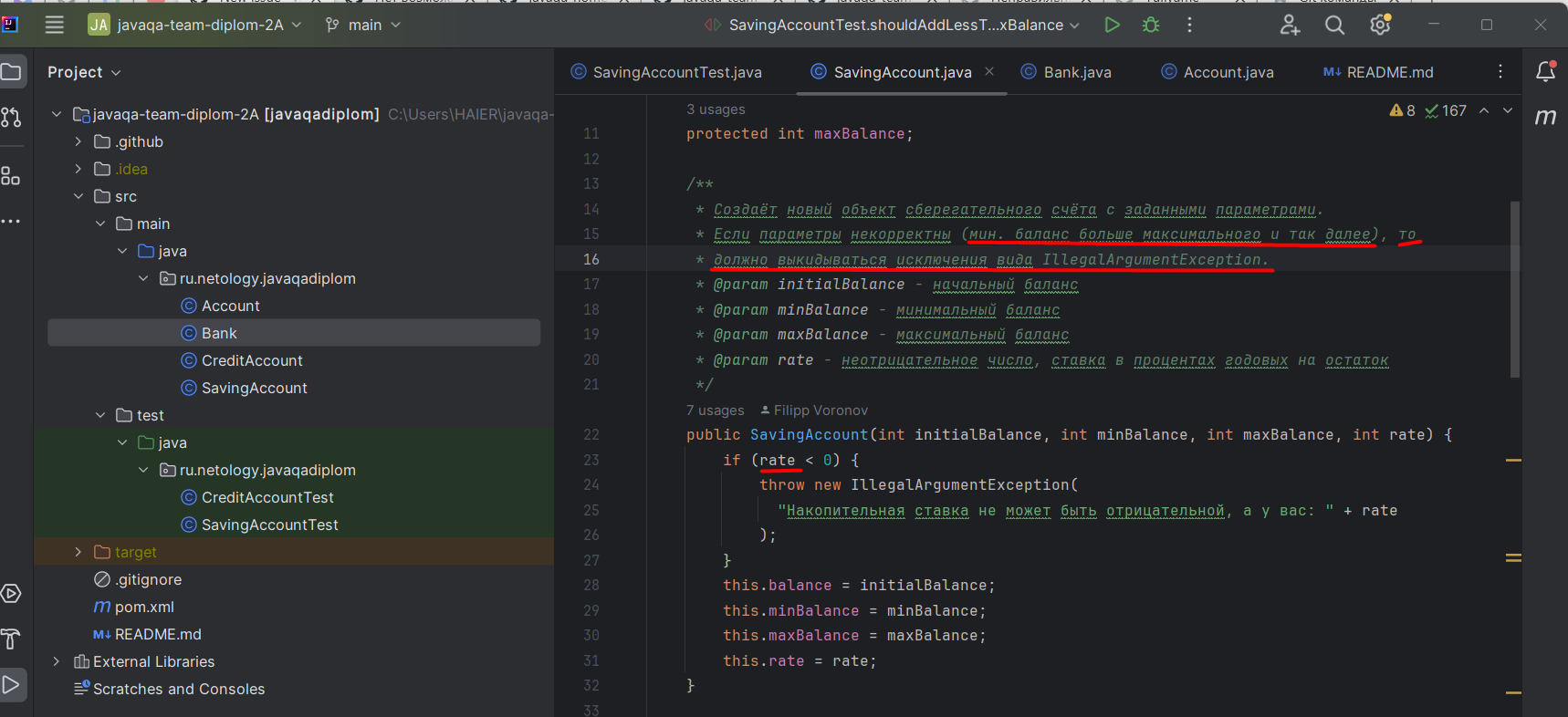Viewport: 1568px width, 717px height.
Task: Open the main hamburger menu
Action: click(55, 25)
